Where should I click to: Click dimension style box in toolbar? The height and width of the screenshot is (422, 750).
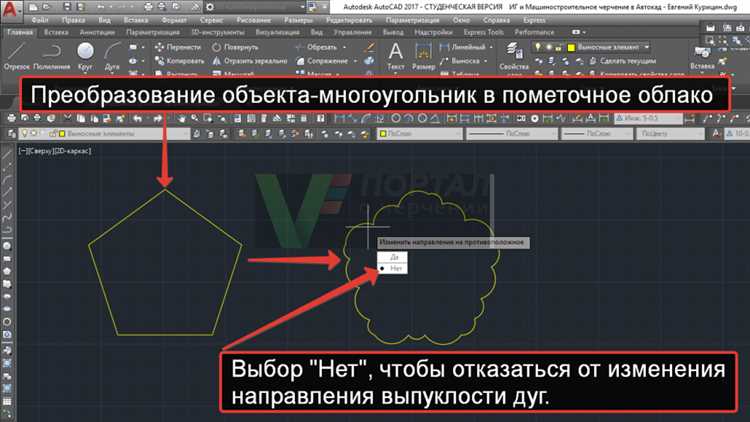[648, 118]
